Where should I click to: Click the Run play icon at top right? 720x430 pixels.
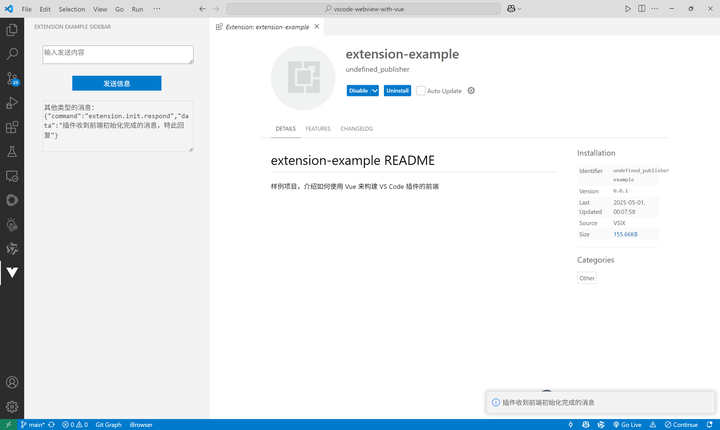628,9
